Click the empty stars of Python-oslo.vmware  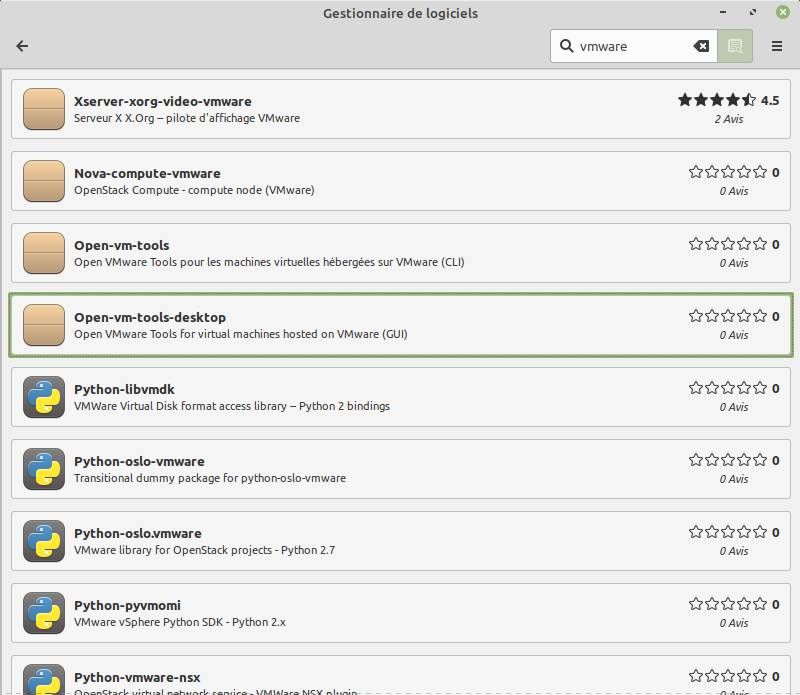728,532
